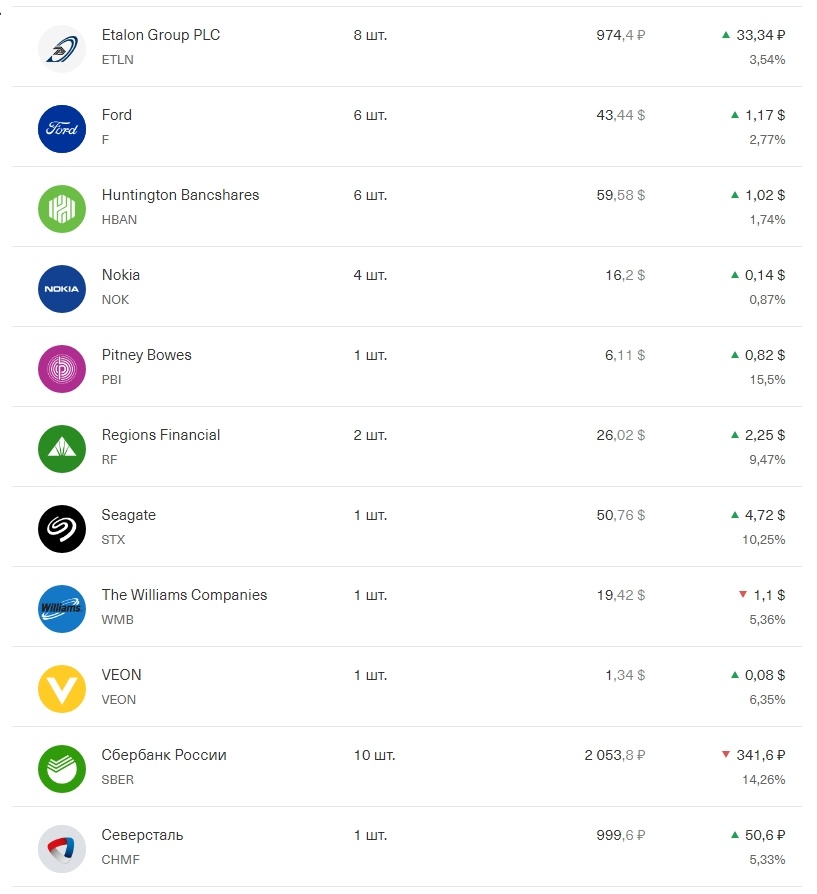Image resolution: width=817 pixels, height=894 pixels.
Task: Click the 10 шт. Sberbank quantity
Action: (375, 755)
